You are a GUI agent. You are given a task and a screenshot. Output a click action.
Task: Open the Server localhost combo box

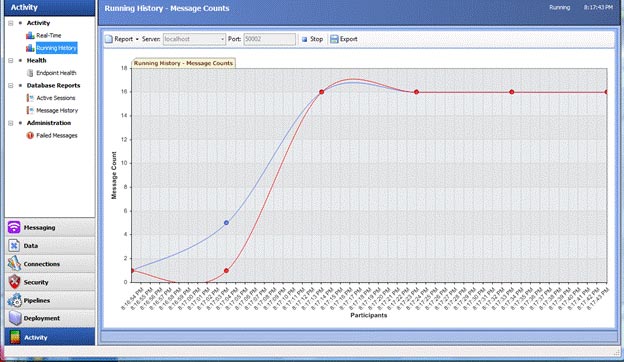click(x=194, y=39)
